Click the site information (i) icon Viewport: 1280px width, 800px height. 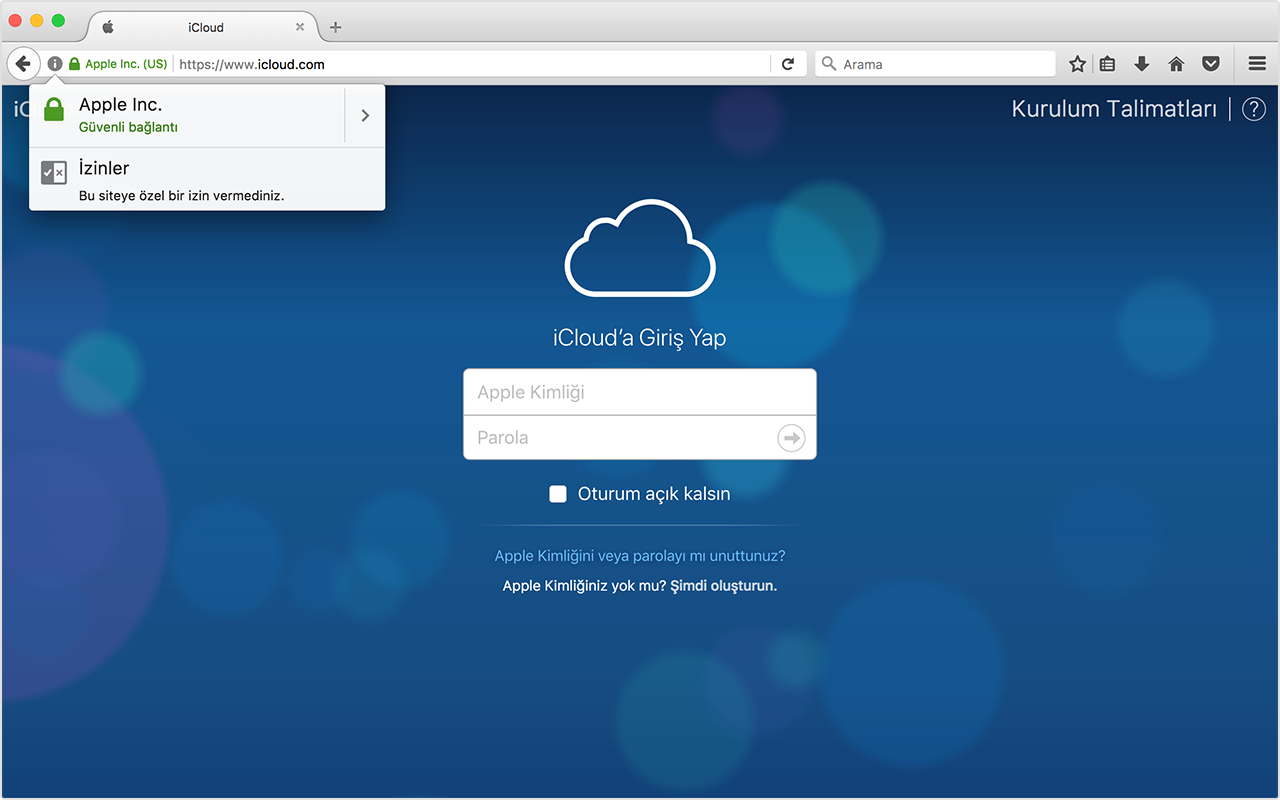[55, 64]
